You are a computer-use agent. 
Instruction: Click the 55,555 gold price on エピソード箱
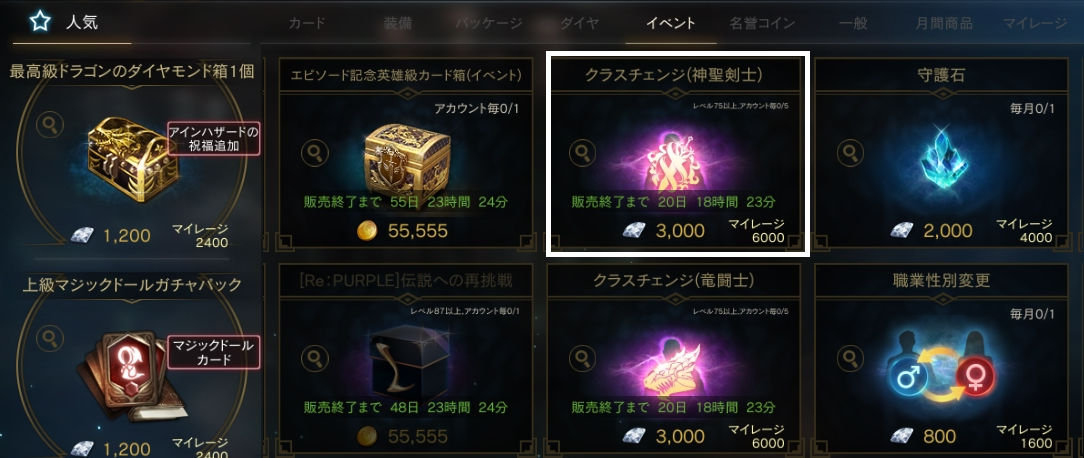point(402,231)
